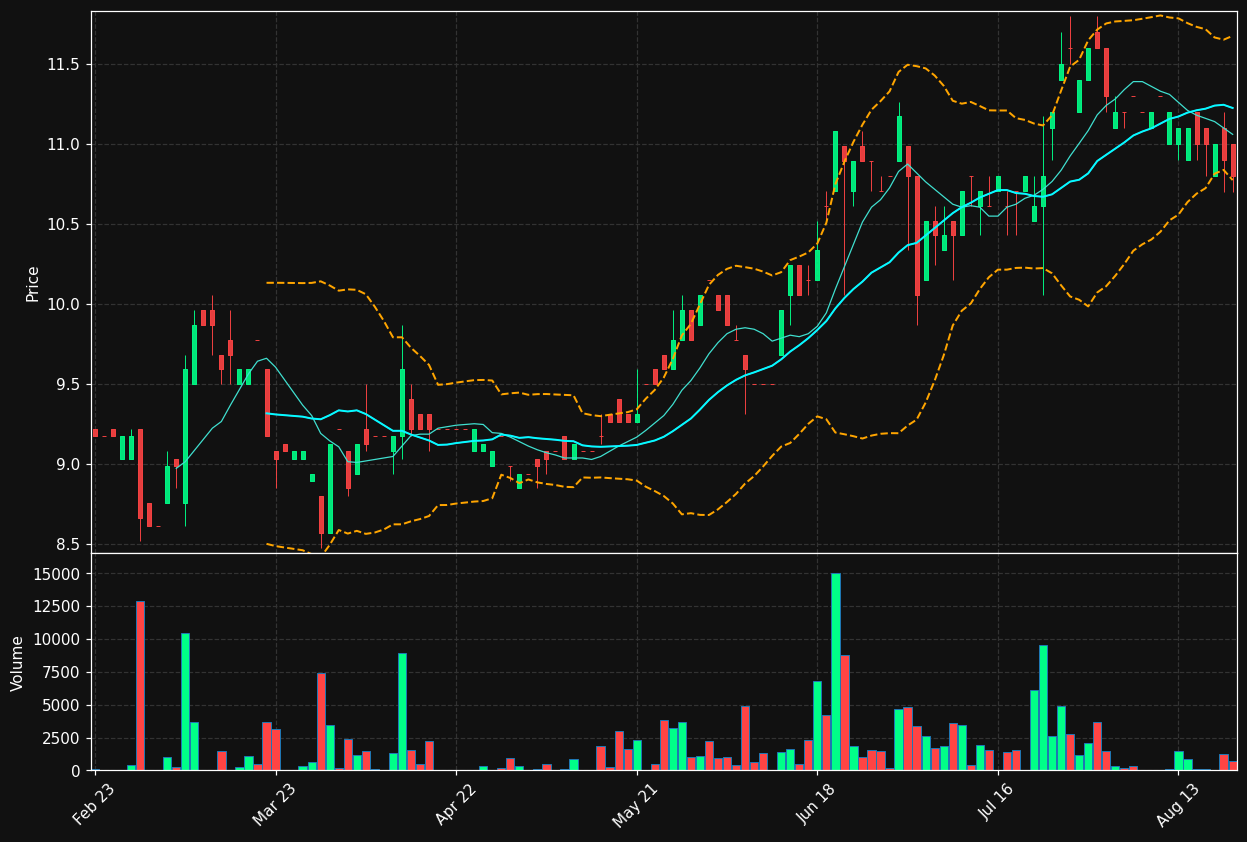The width and height of the screenshot is (1247, 842).
Task: Pick the Mar 23 date label
Action: pyautogui.click(x=274, y=804)
